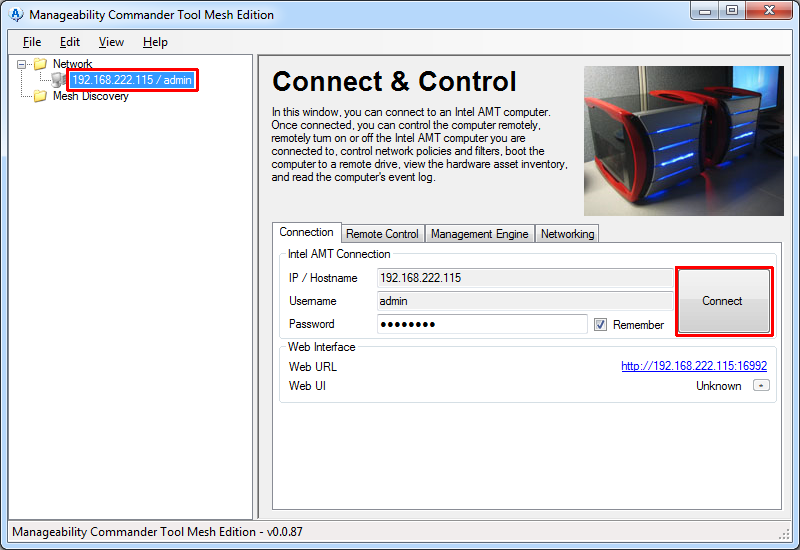Click the Mesh Discovery folder icon

click(x=40, y=96)
